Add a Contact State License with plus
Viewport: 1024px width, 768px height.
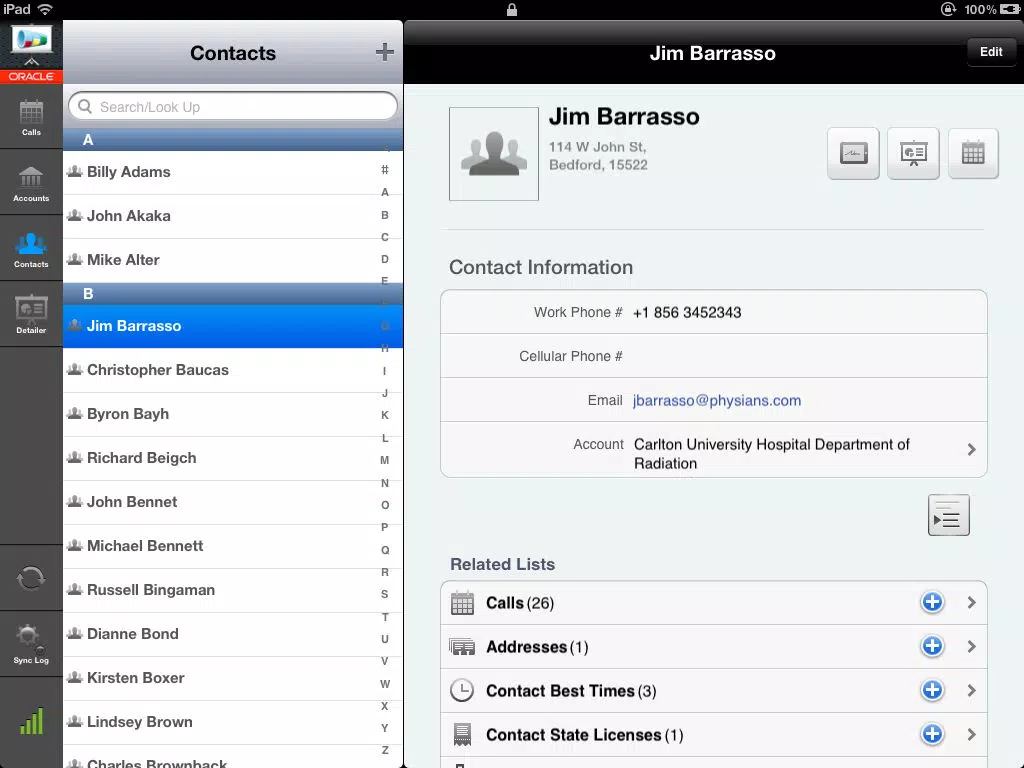coord(932,734)
